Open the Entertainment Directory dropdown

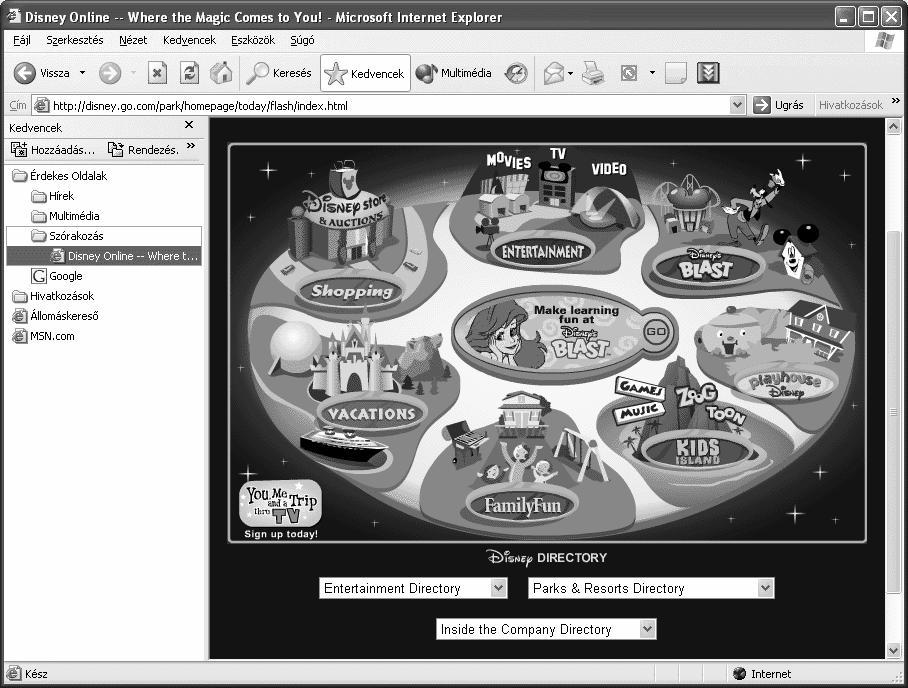click(x=413, y=588)
